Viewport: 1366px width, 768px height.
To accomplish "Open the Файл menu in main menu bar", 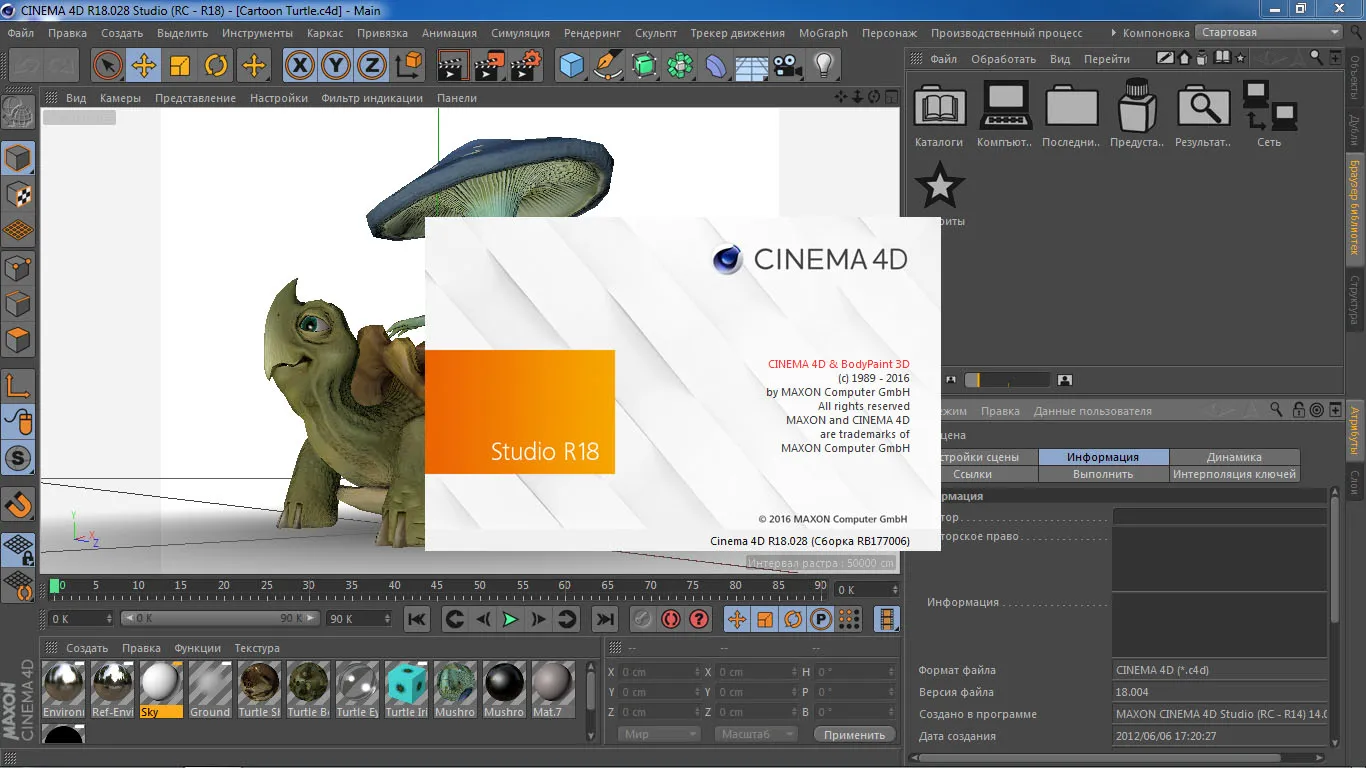I will 21,33.
